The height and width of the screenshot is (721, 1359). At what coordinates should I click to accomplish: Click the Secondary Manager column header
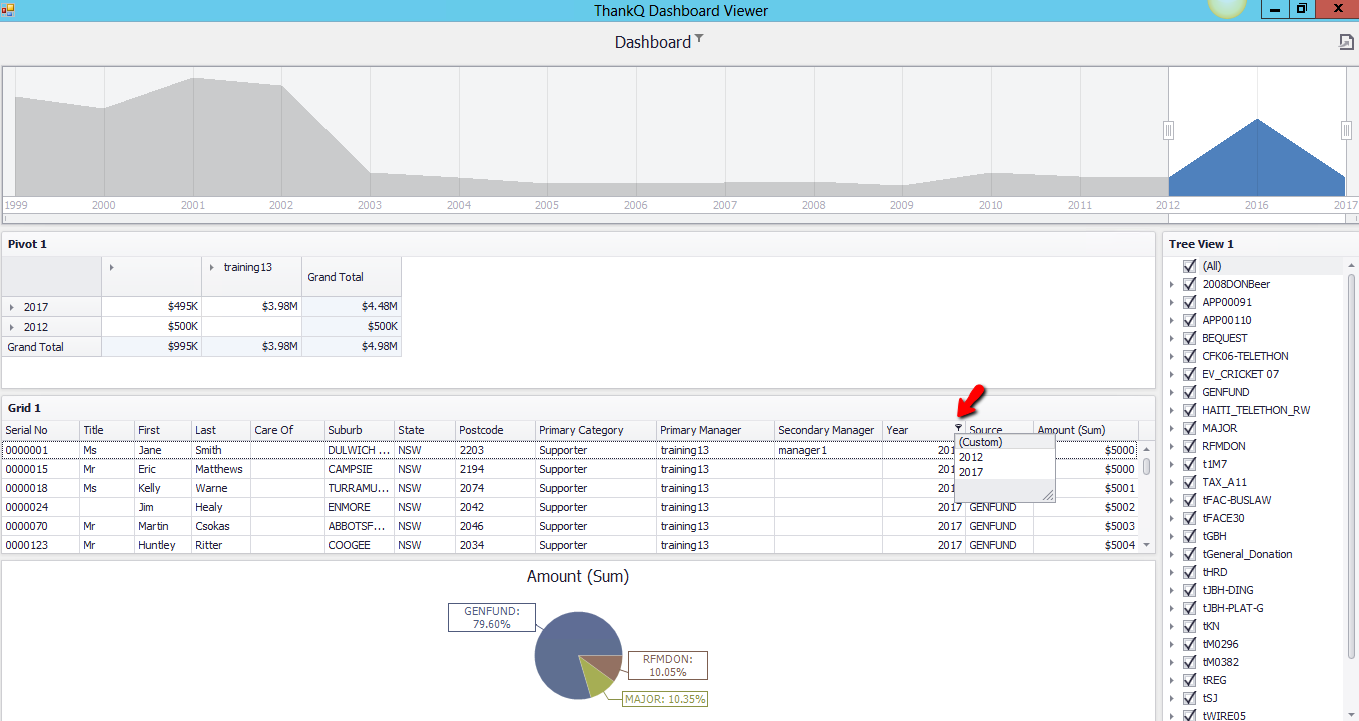(x=829, y=430)
